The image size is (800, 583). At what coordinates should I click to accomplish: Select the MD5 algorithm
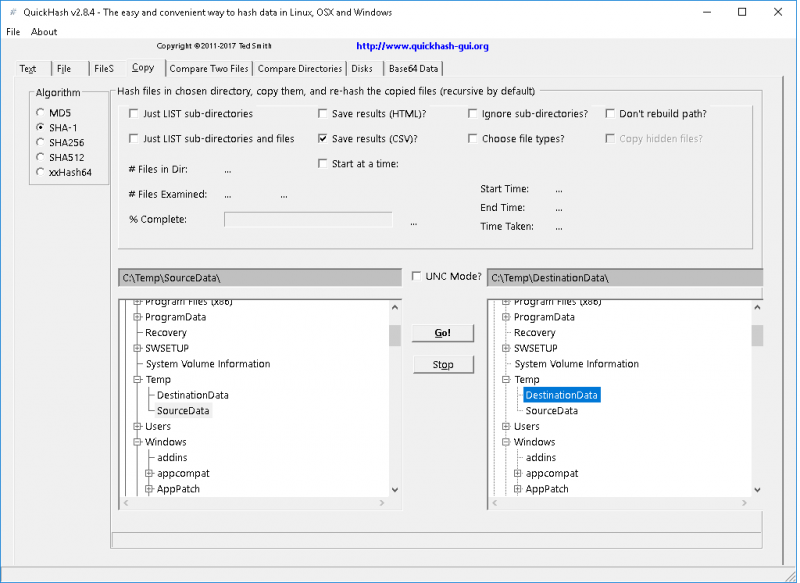pos(39,113)
